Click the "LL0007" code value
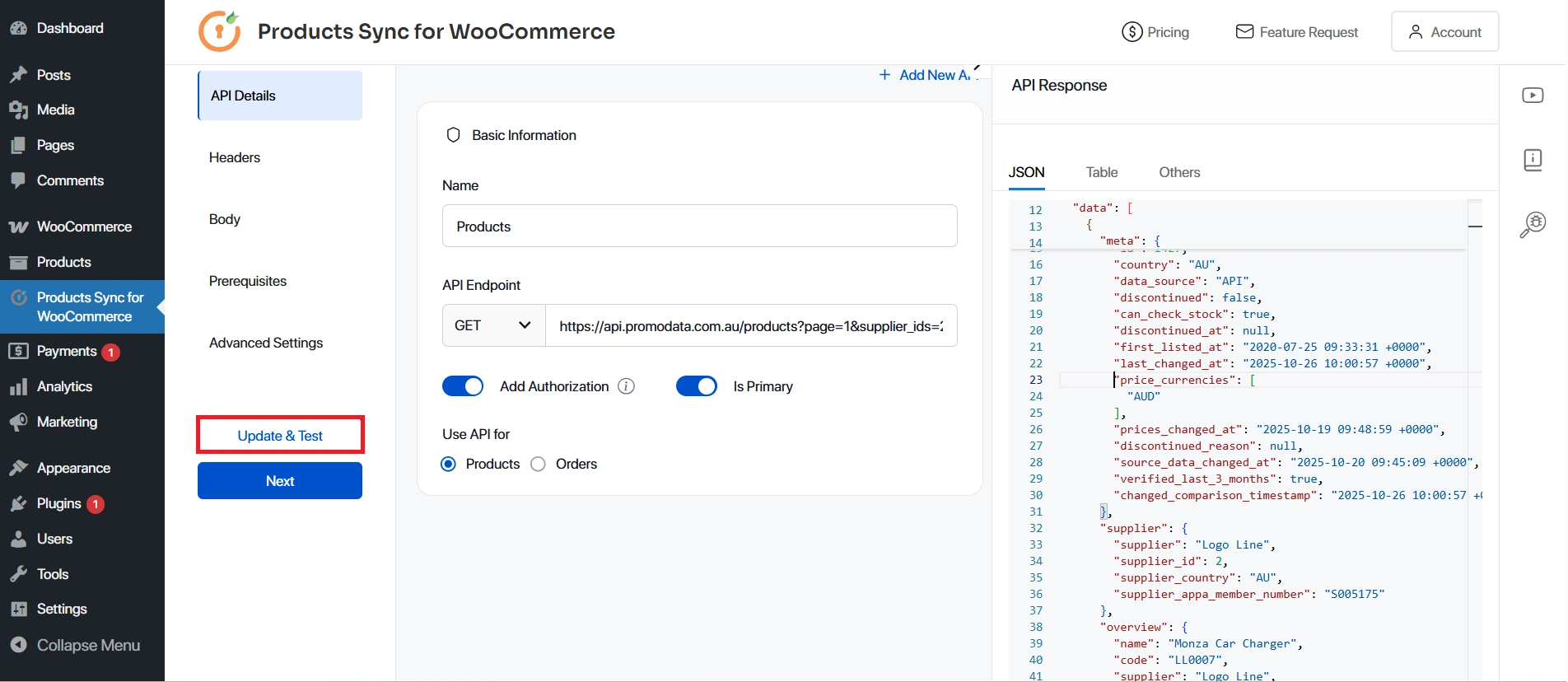The height and width of the screenshot is (682, 1568). click(1195, 660)
